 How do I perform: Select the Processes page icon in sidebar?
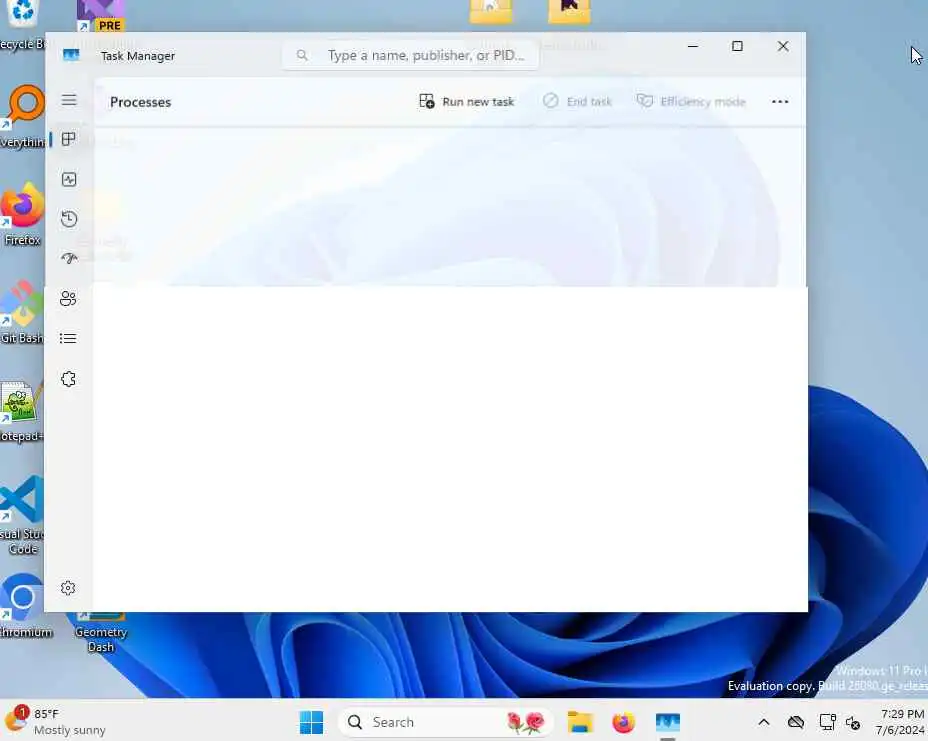(x=69, y=140)
